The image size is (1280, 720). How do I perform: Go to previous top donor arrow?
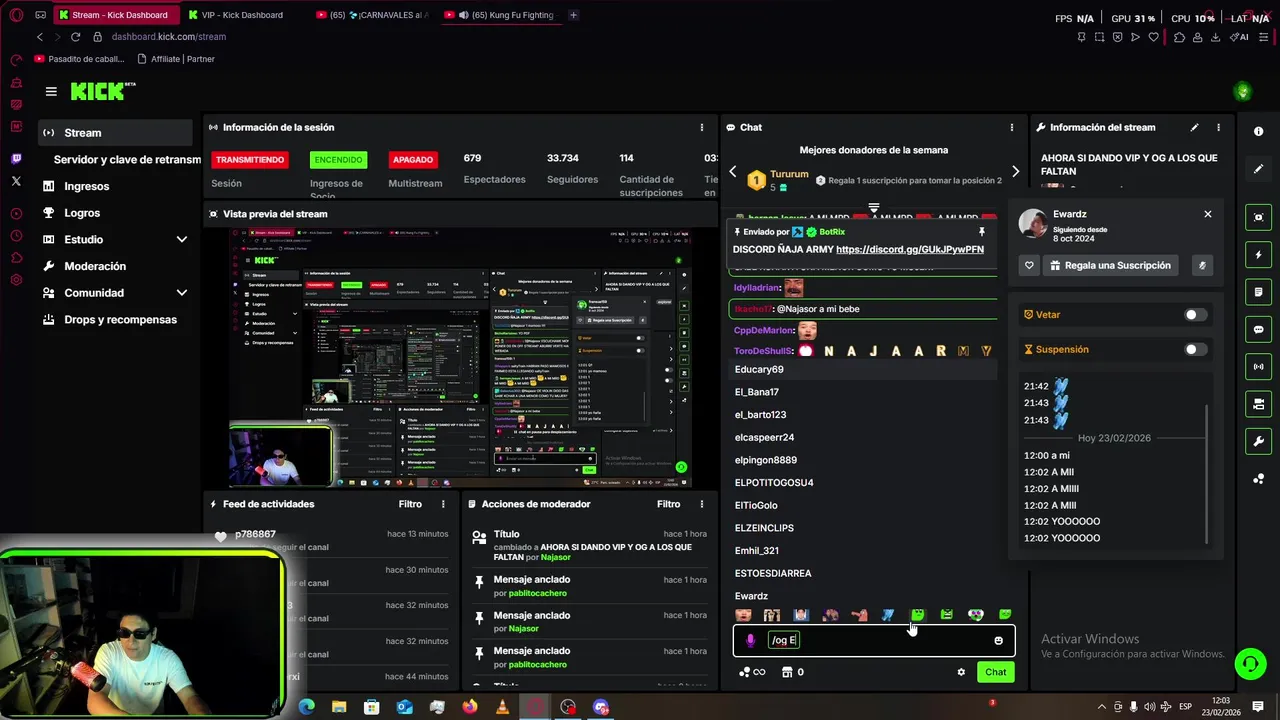coord(732,172)
